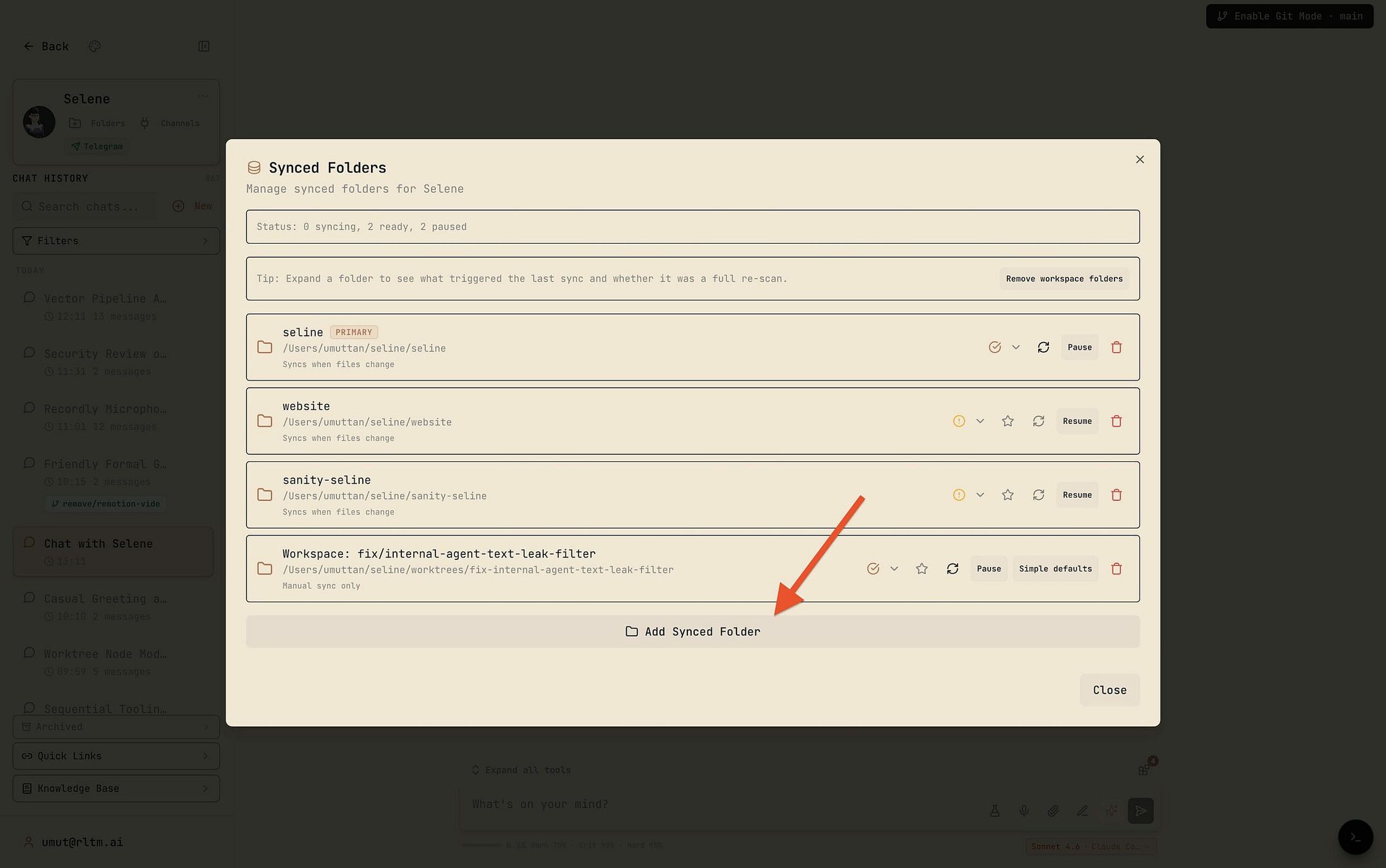Click the Add Synced Folder button
The image size is (1386, 868).
(x=692, y=631)
